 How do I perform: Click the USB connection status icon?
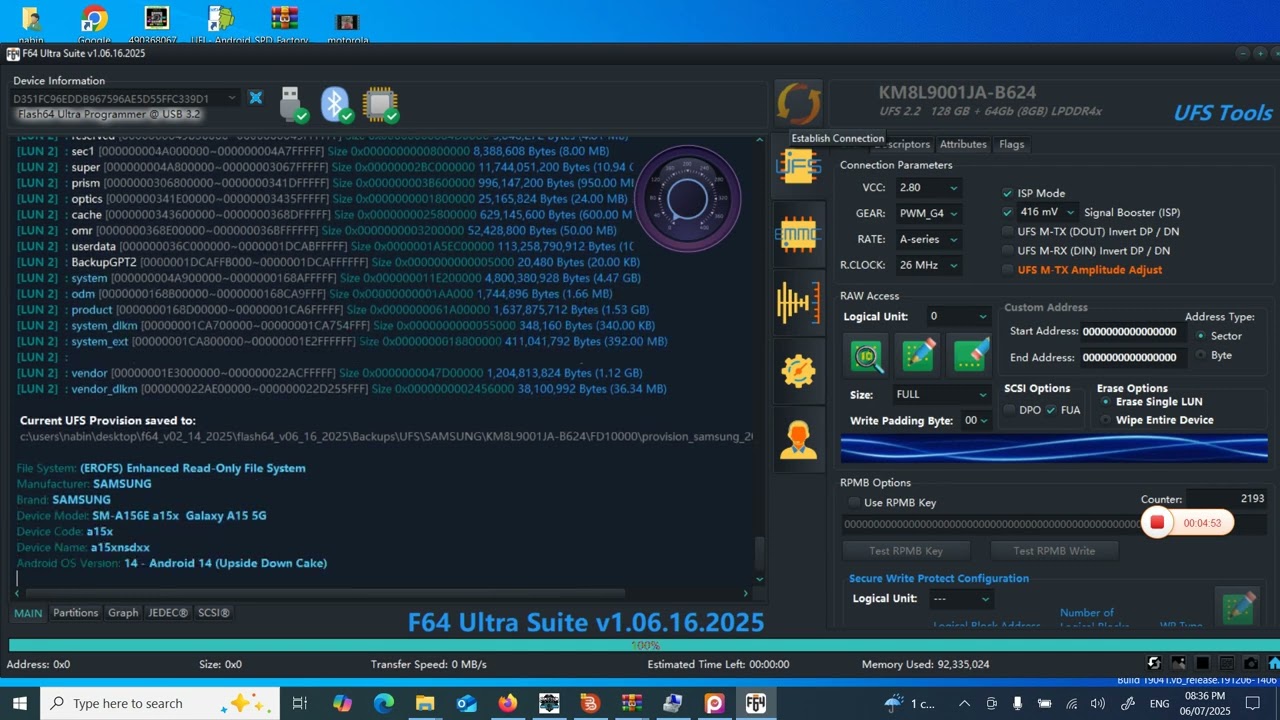click(x=292, y=104)
